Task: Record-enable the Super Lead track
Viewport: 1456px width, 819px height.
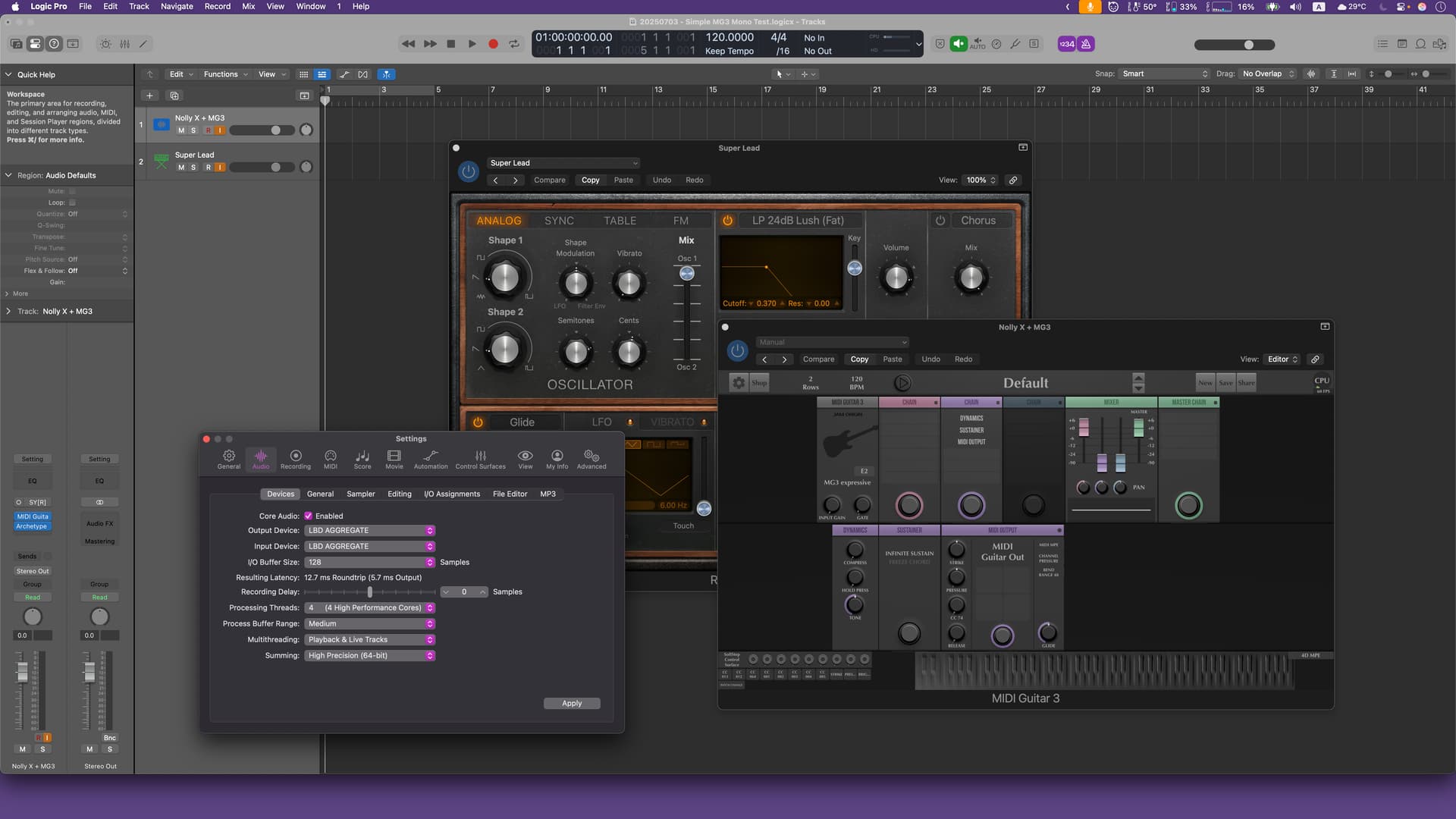Action: pos(208,168)
